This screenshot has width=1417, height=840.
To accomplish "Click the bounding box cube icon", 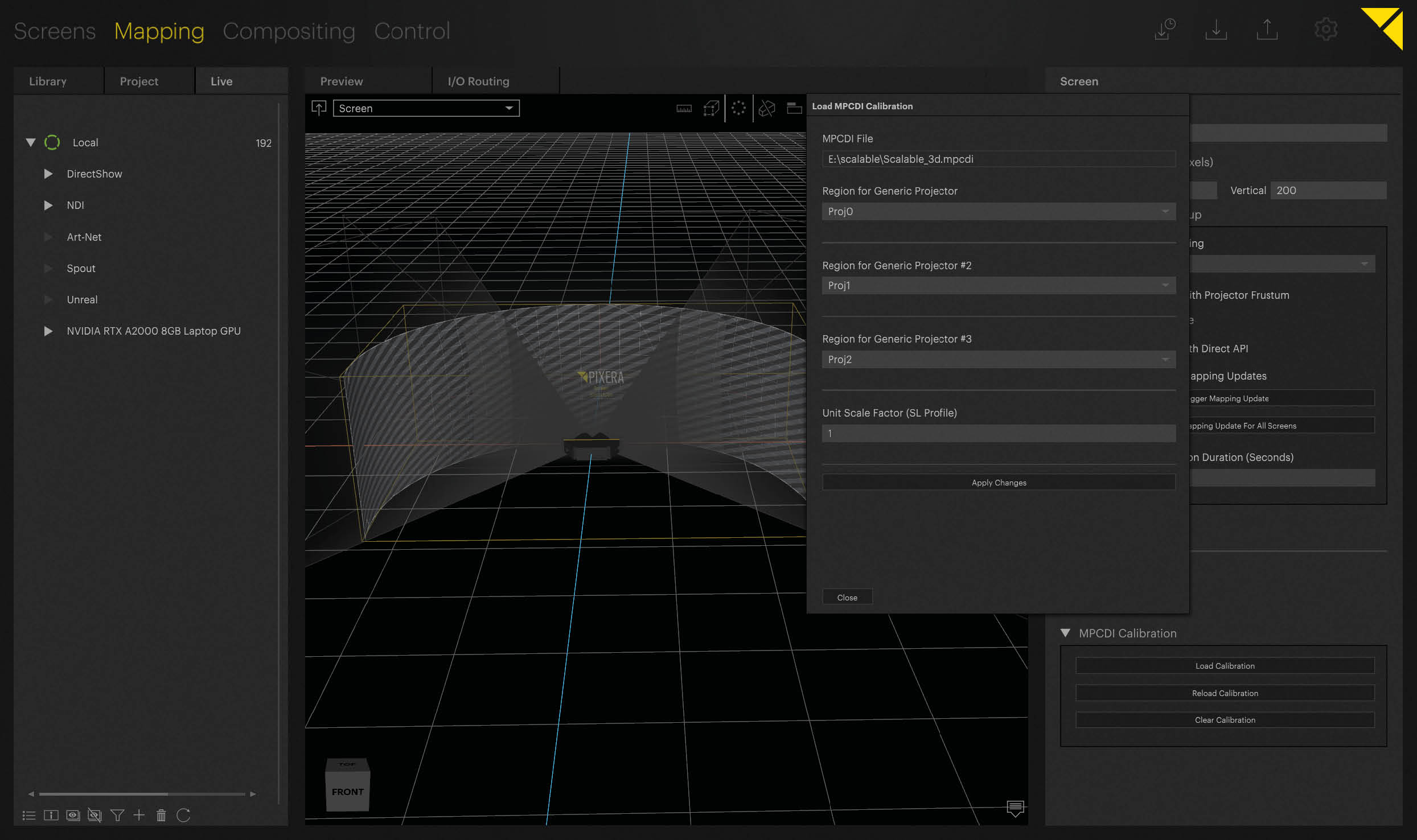I will click(x=711, y=108).
